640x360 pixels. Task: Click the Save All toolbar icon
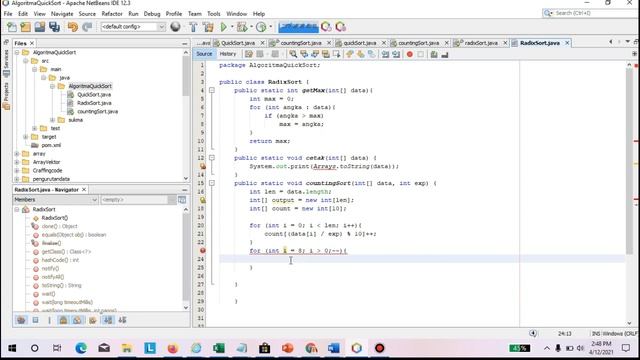tap(54, 27)
